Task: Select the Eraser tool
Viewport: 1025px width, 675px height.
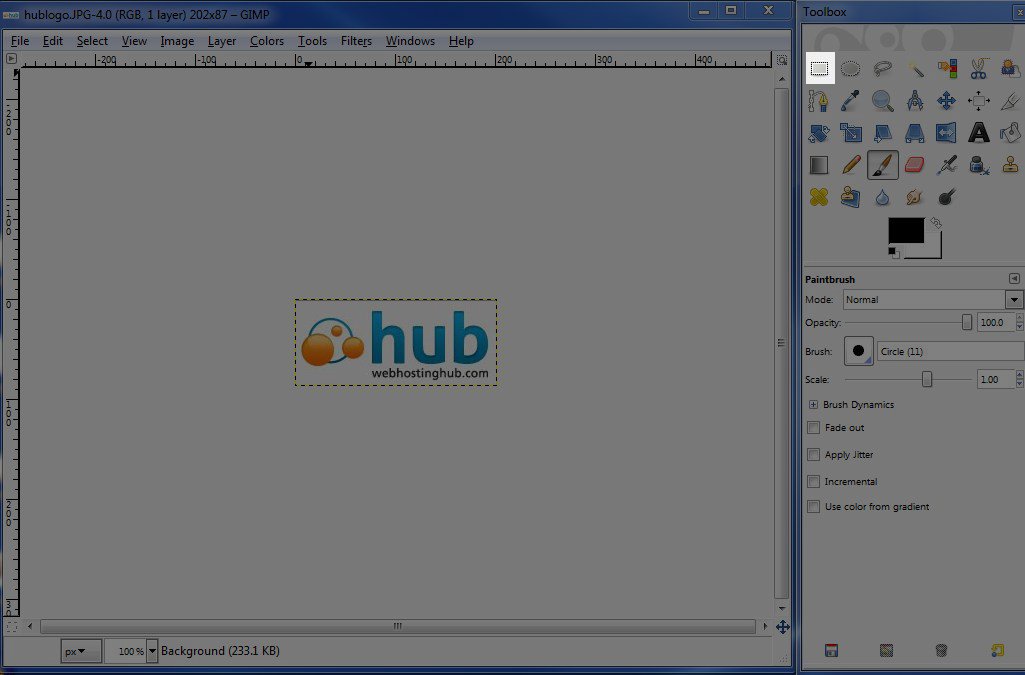Action: pos(914,165)
